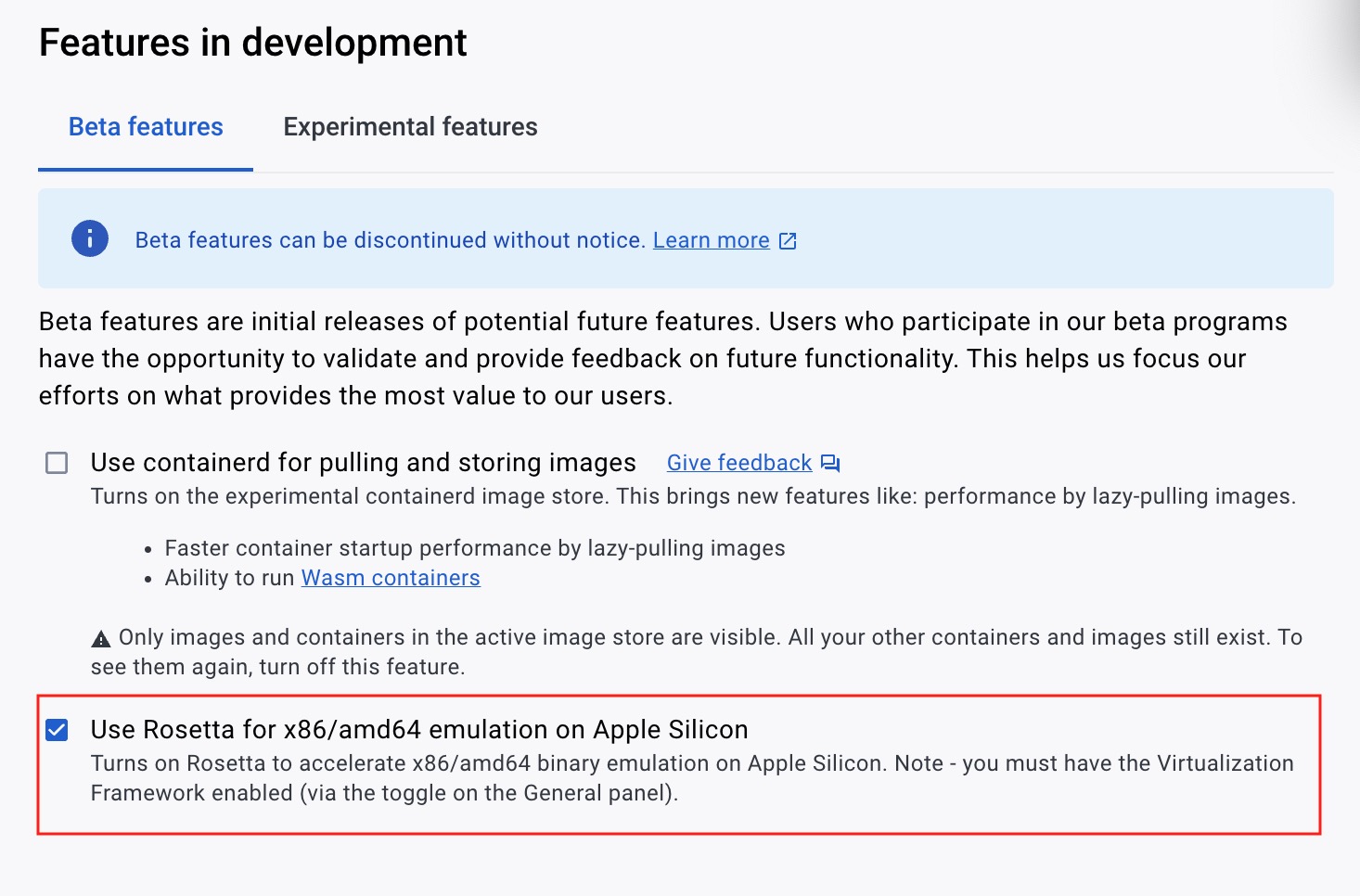
Task: Click the external link icon after Learn more
Action: click(x=788, y=241)
